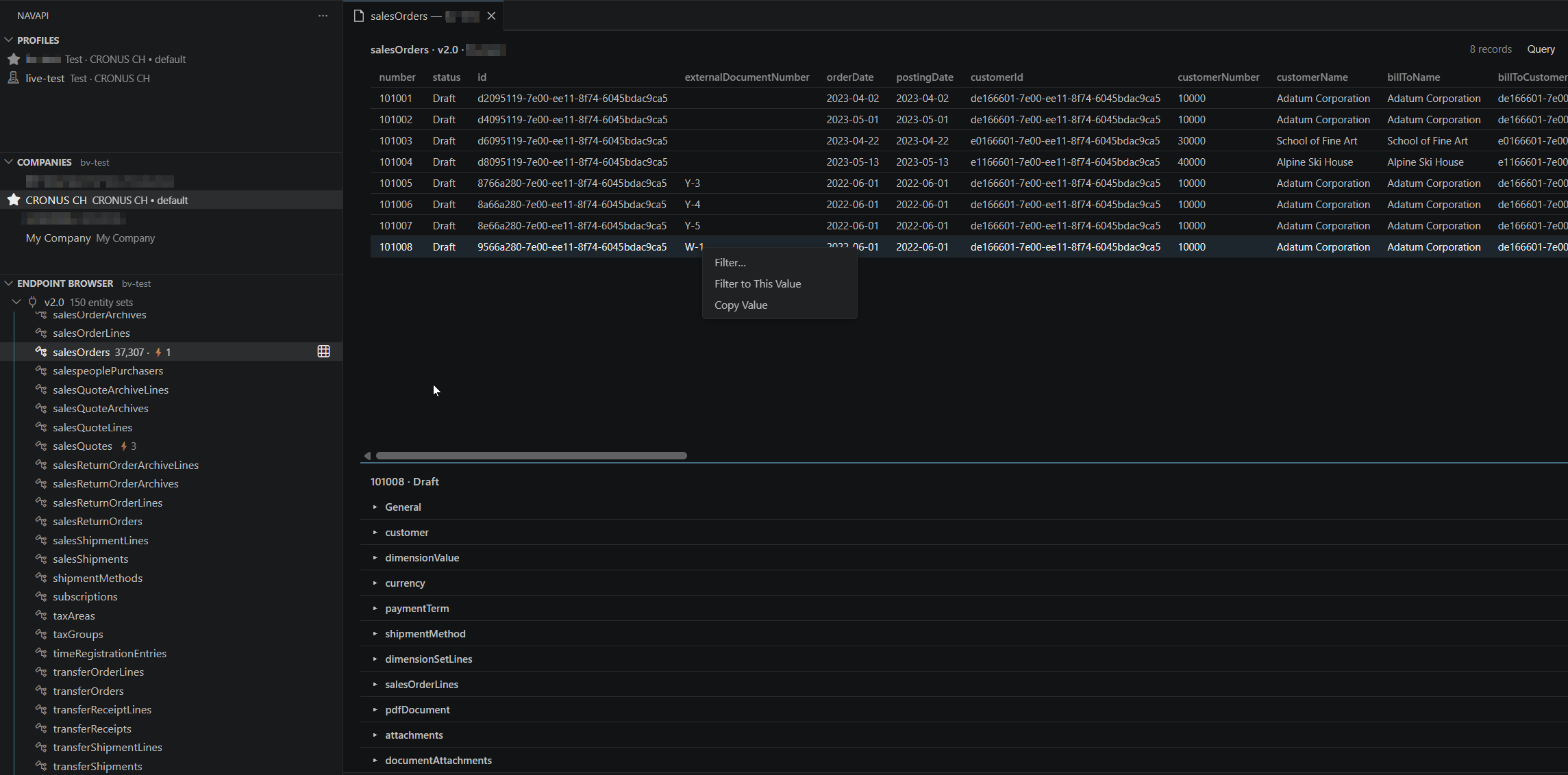The width and height of the screenshot is (1568, 775).
Task: Choose Copy Value from the context menu
Action: (780, 305)
